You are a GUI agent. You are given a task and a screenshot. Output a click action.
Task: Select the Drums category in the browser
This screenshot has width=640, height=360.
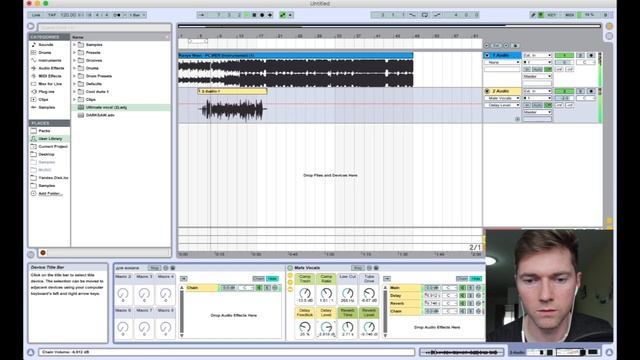45,53
